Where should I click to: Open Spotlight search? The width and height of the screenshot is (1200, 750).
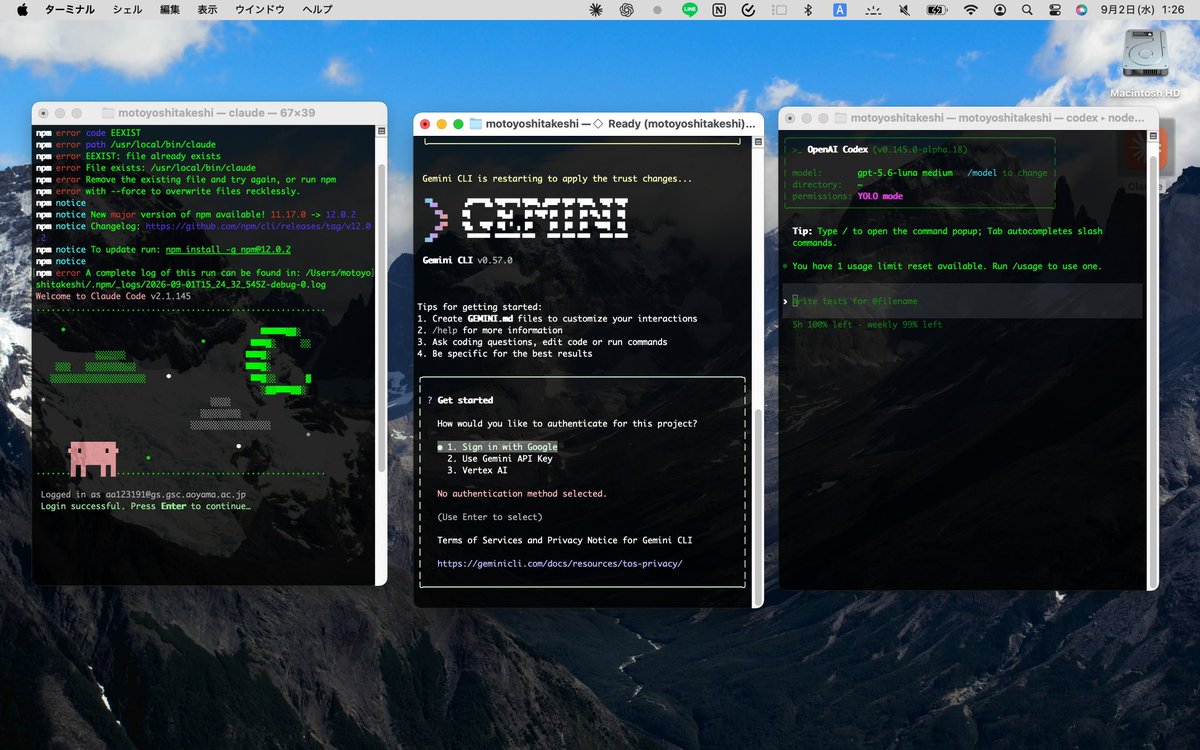point(1027,9)
